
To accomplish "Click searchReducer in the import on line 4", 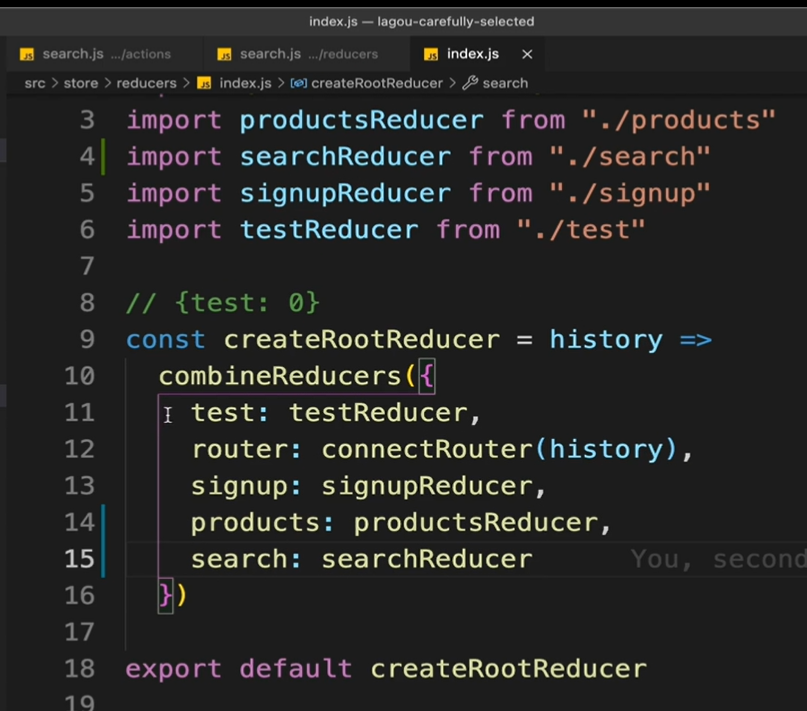I will (x=345, y=157).
